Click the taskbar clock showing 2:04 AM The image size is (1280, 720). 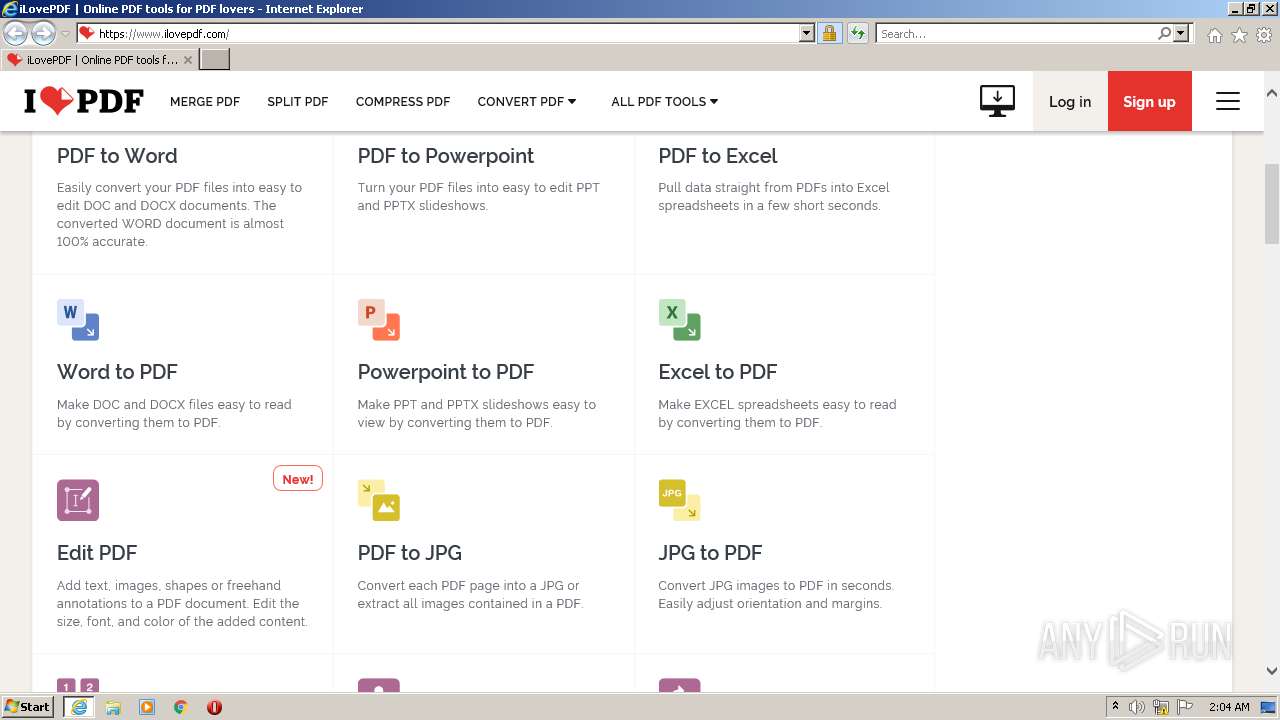[1229, 707]
